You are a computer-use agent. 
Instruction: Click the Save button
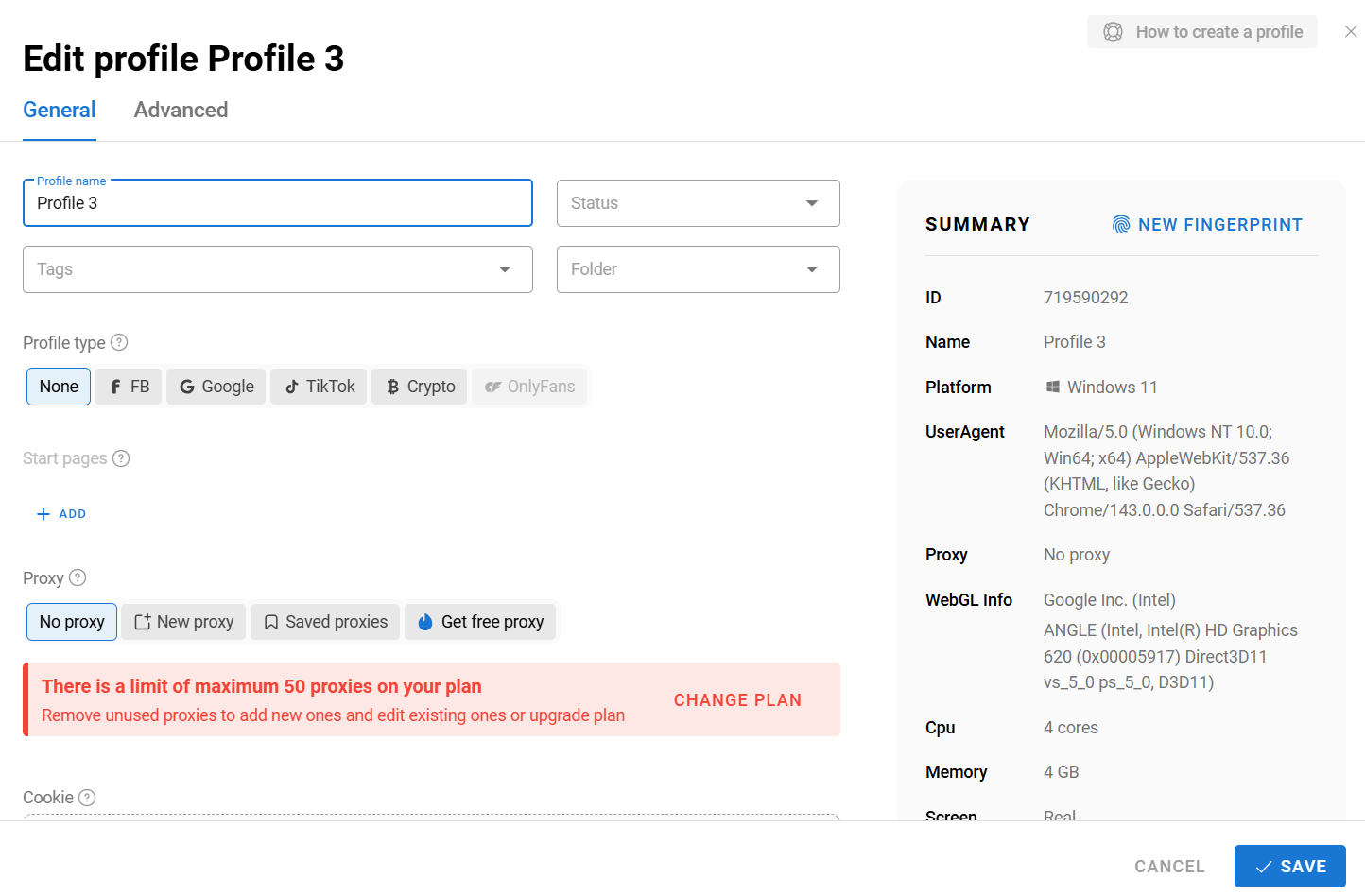1289,866
